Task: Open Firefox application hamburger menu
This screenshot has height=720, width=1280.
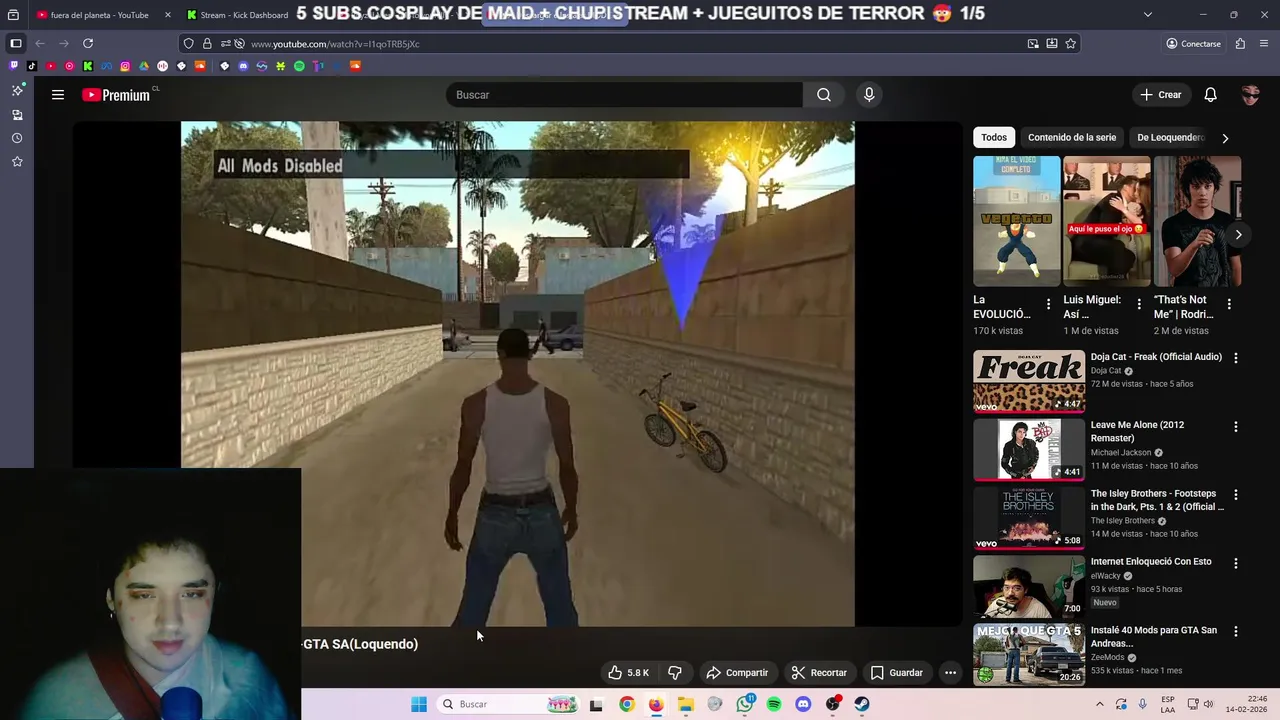Action: pyautogui.click(x=1264, y=44)
